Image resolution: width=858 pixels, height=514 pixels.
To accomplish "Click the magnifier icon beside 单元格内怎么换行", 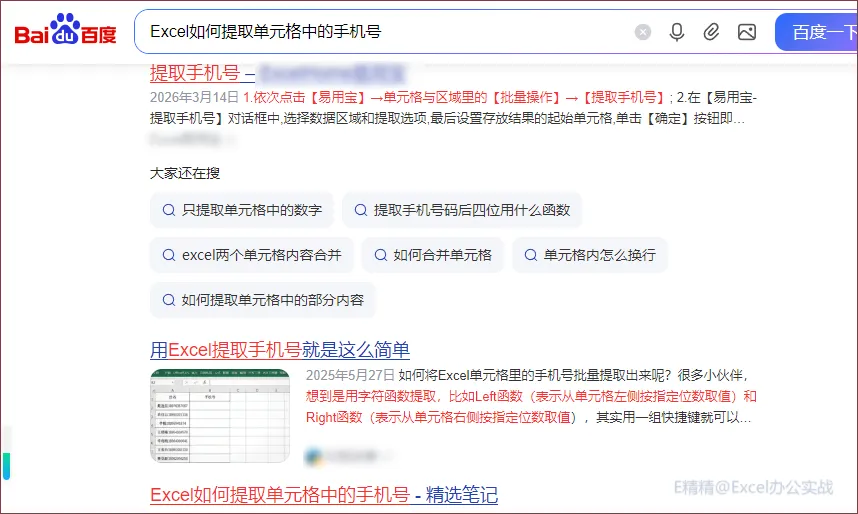I will [531, 255].
